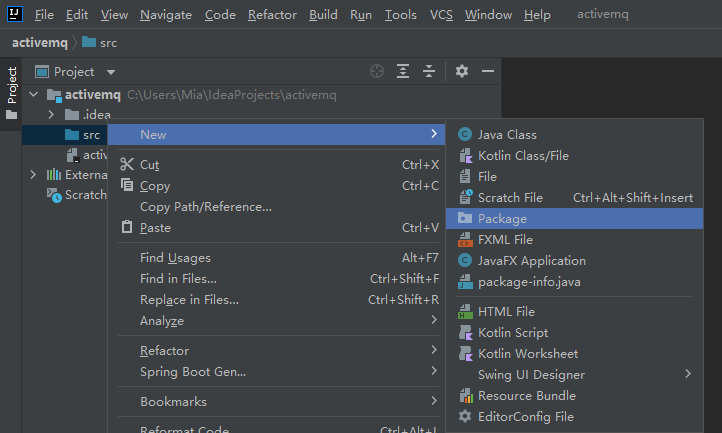722x433 pixels.
Task: Click the Kotlin Worksheet icon
Action: 466,354
